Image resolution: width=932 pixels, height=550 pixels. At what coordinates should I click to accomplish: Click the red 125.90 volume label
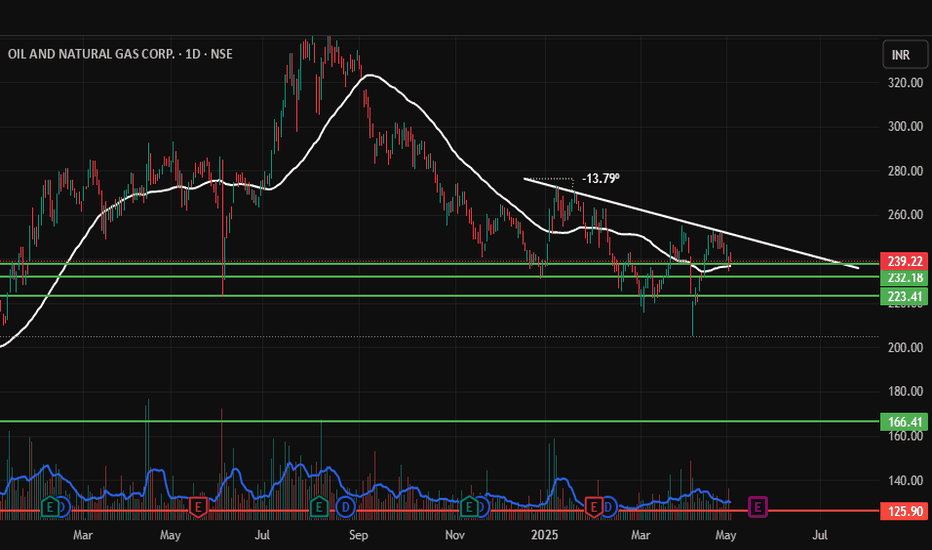tap(903, 511)
